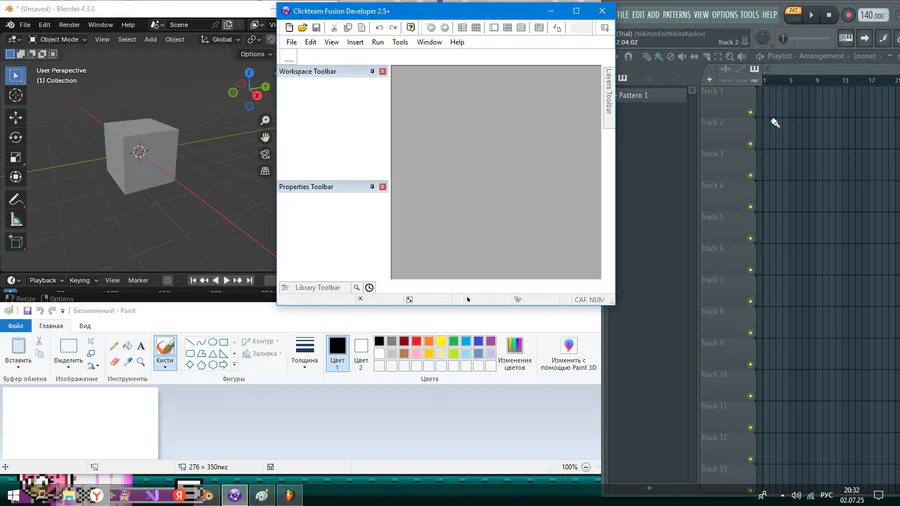Switch to Вид tab in Paint
This screenshot has width=900, height=506.
(x=85, y=326)
